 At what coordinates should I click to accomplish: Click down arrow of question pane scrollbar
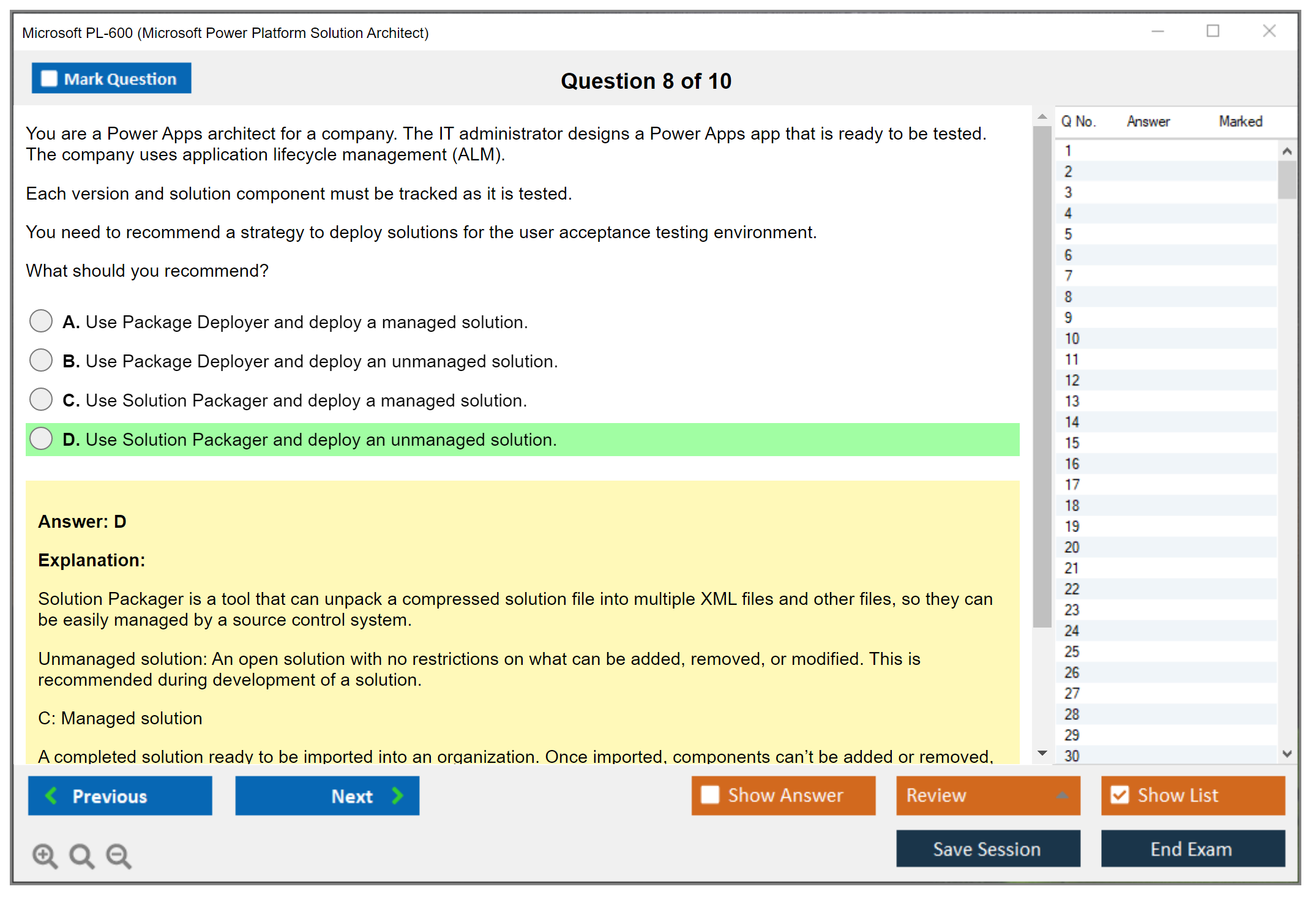[x=1042, y=754]
